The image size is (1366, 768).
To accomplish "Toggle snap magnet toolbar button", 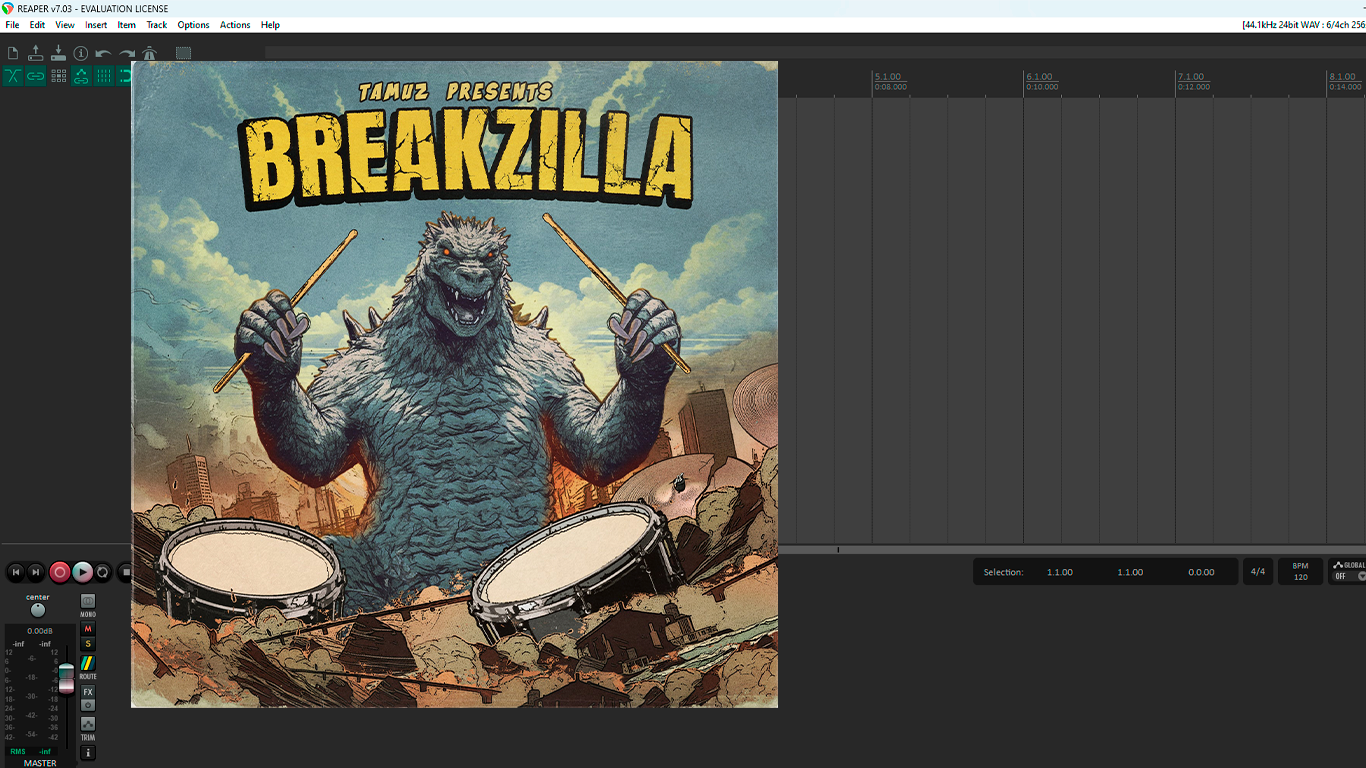I will (x=124, y=76).
